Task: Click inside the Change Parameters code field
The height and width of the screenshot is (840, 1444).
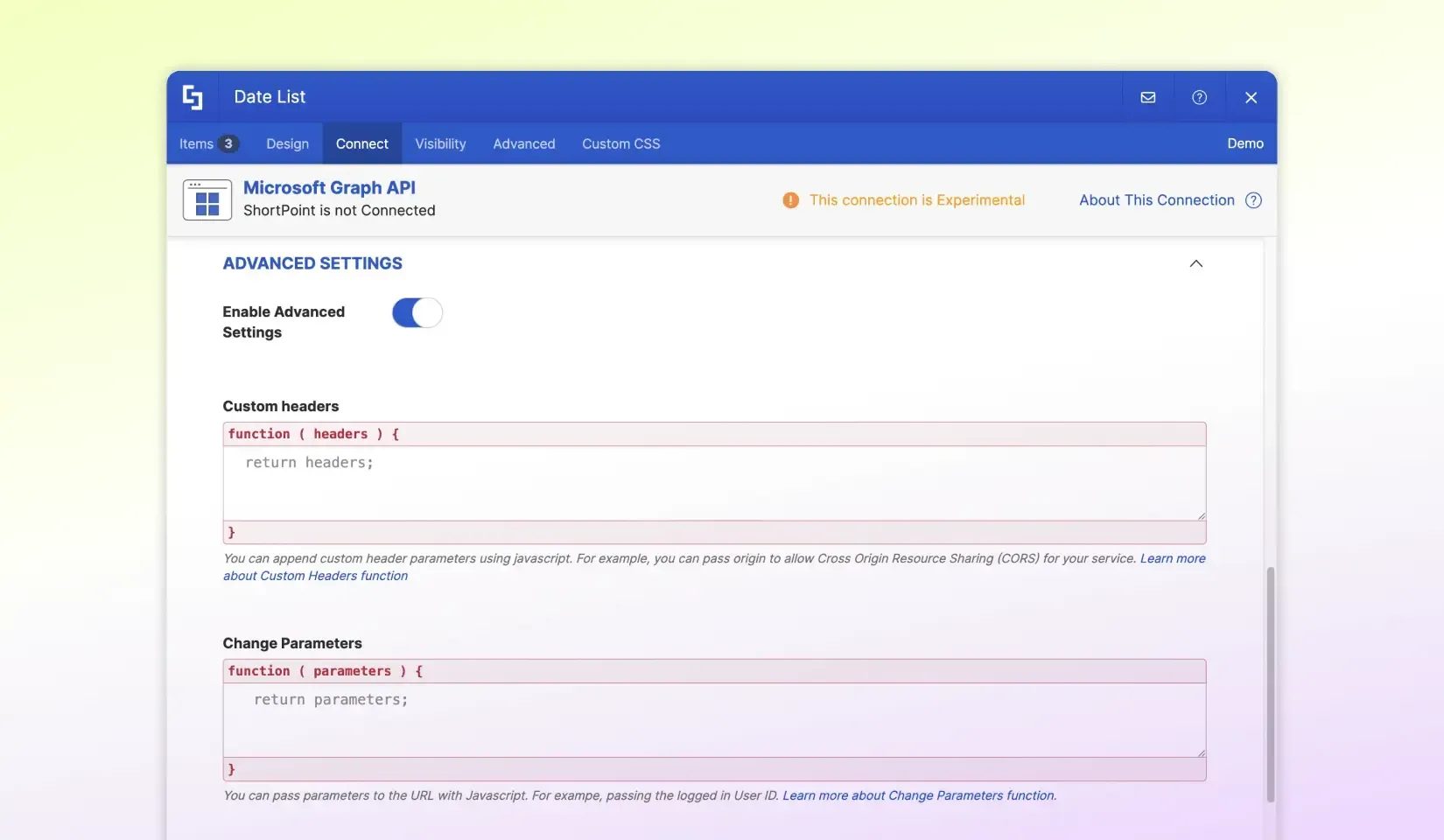Action: coord(714,720)
